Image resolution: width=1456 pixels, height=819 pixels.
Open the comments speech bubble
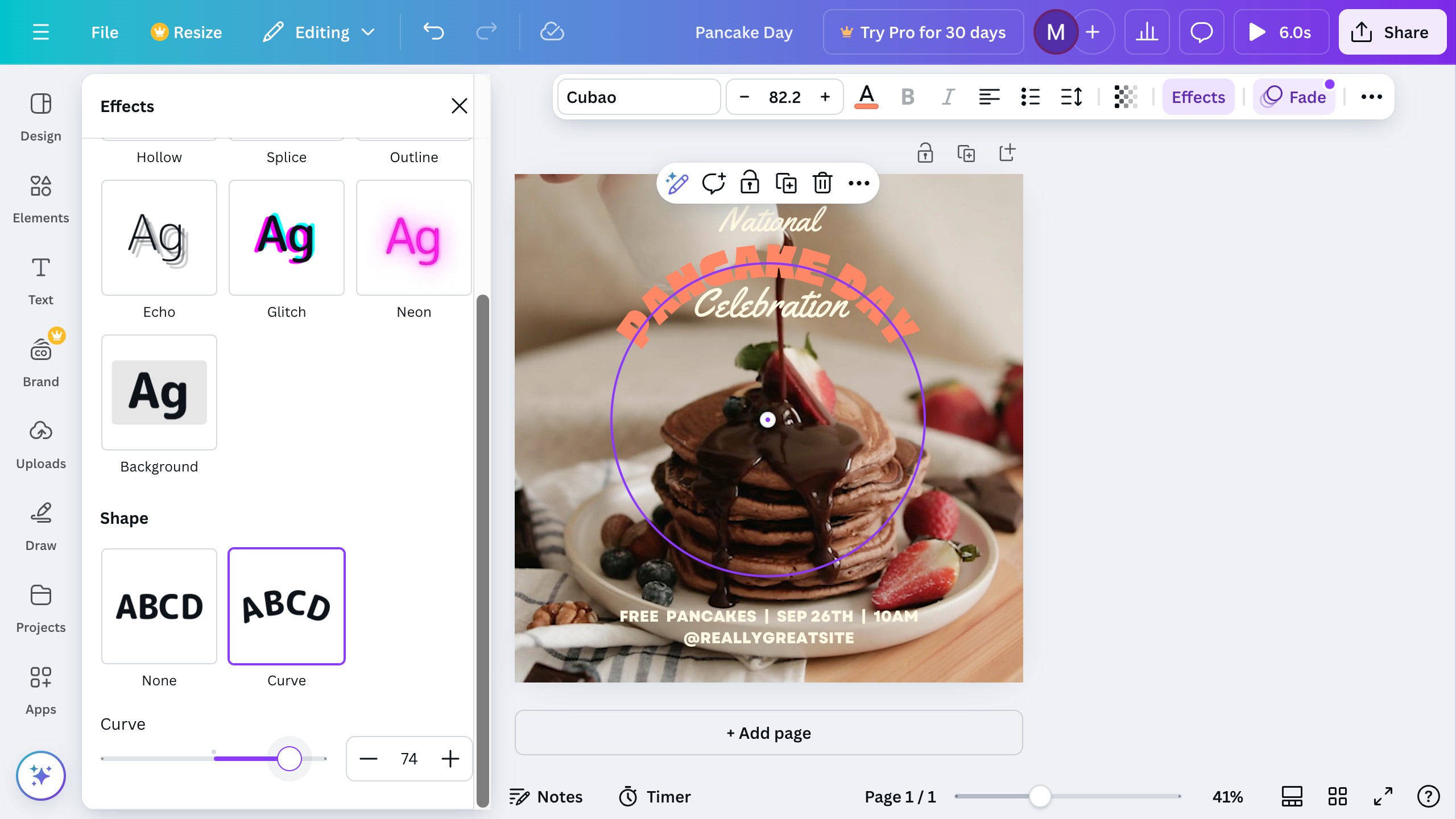coord(1201,32)
